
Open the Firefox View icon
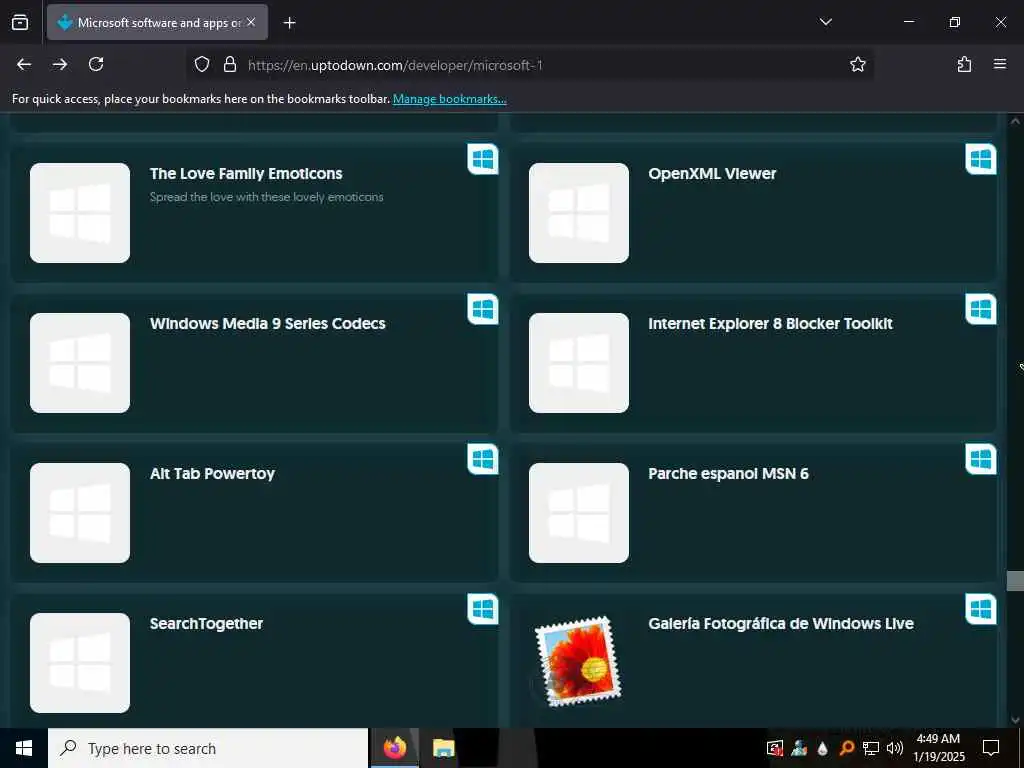pos(20,23)
